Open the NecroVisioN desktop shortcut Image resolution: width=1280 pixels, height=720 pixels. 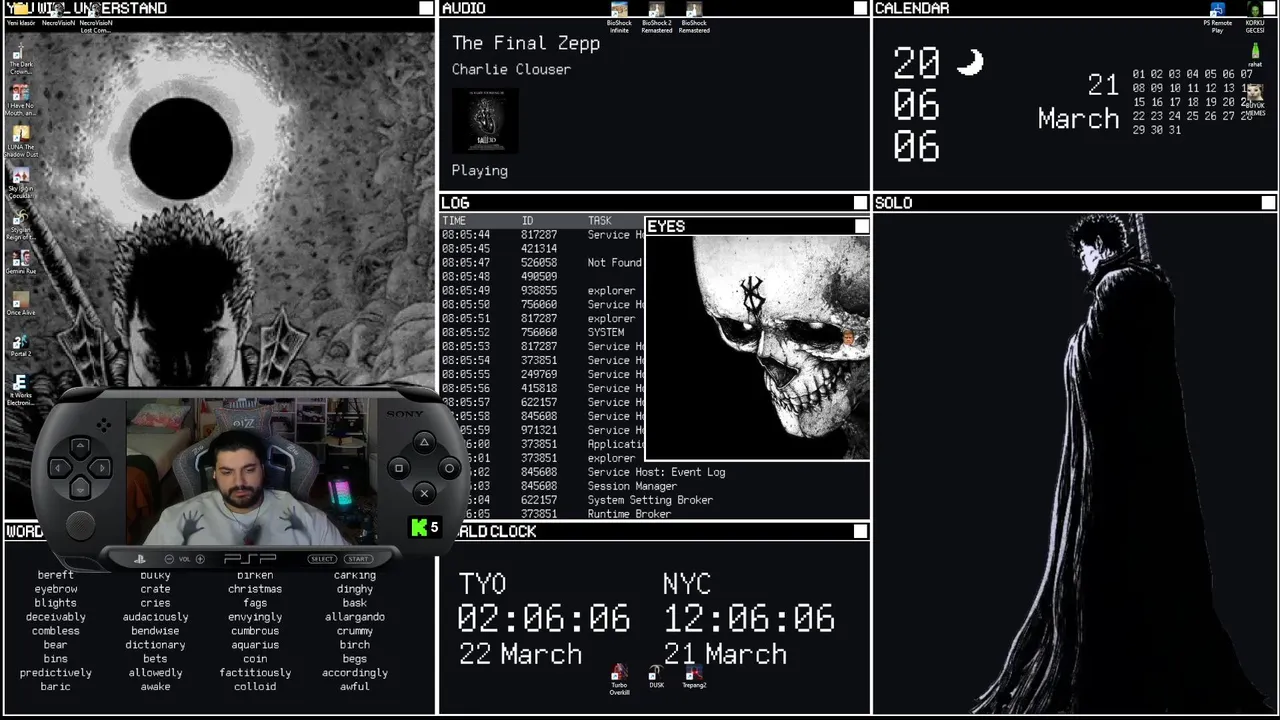(58, 14)
